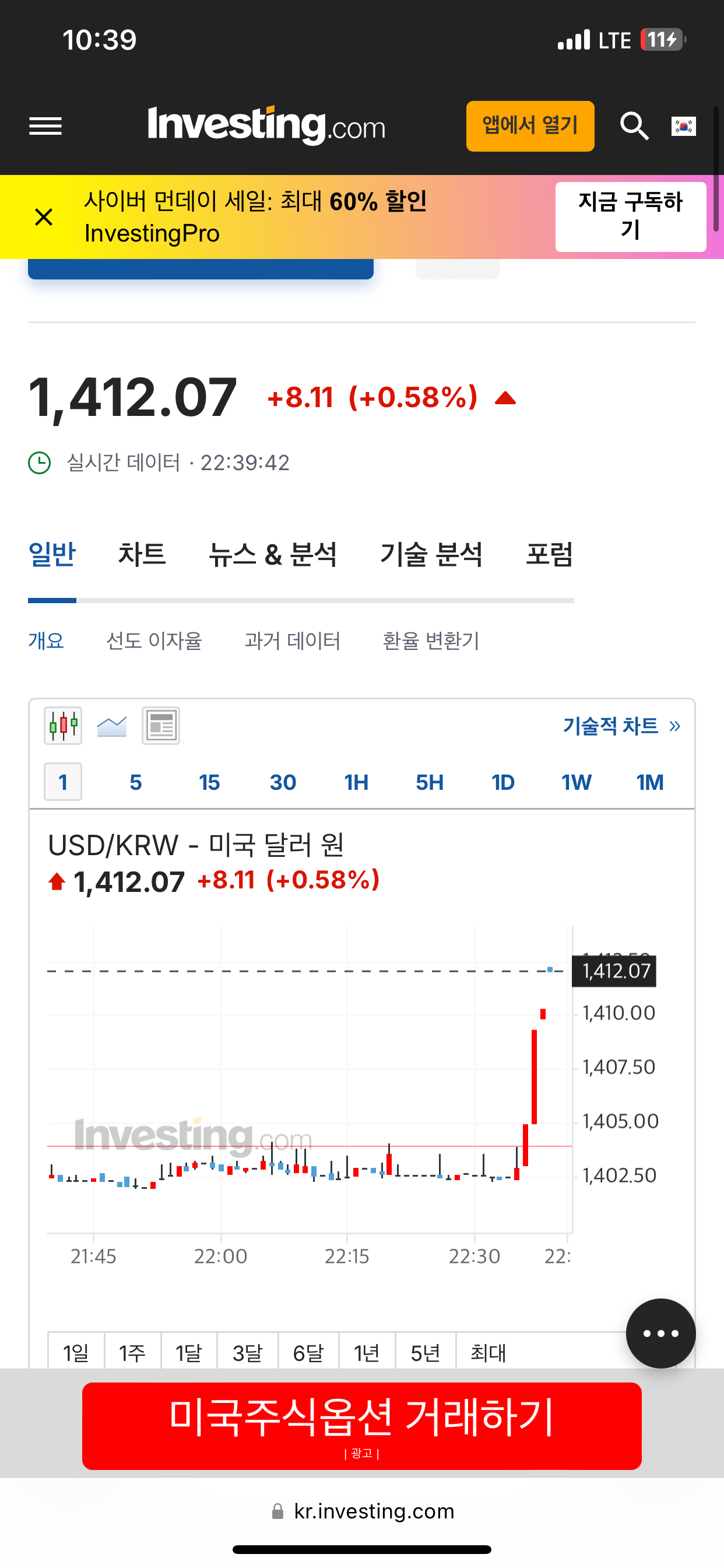Screen dimensions: 724x1568
Task: Open the Korean flag edition selector
Action: point(683,126)
